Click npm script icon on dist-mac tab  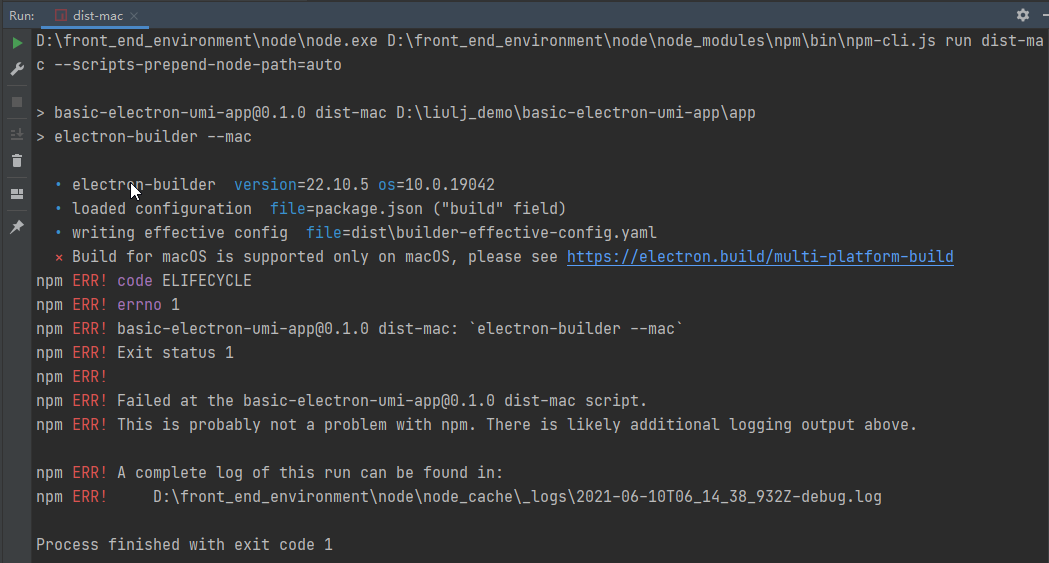pos(61,16)
